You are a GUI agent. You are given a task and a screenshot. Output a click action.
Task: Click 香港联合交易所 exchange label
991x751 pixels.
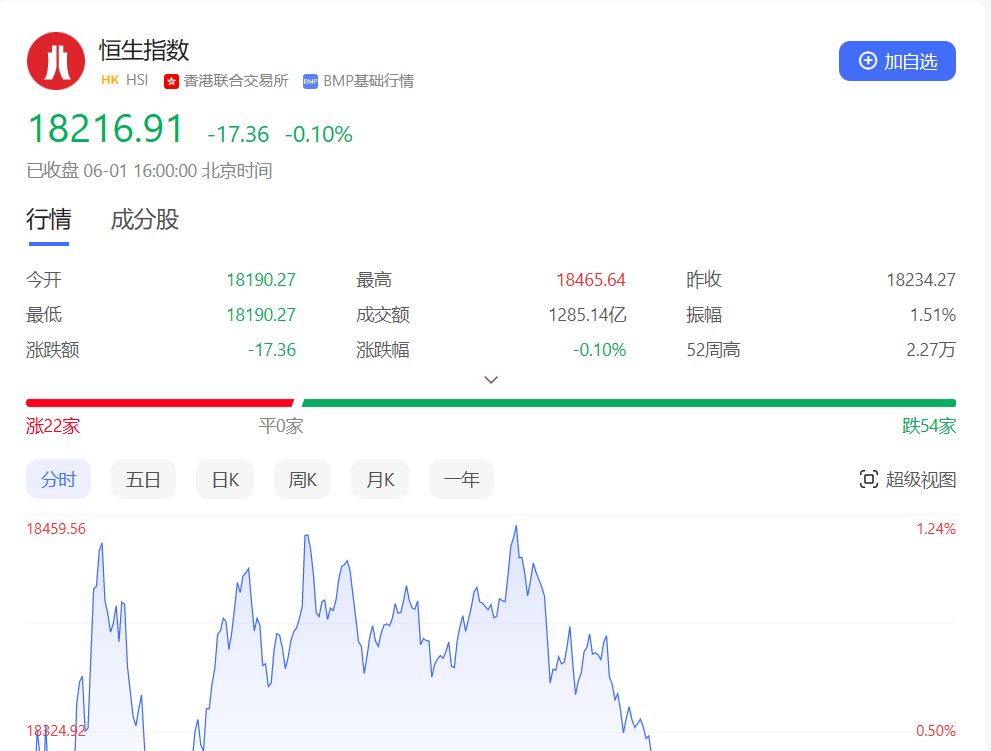[x=236, y=81]
